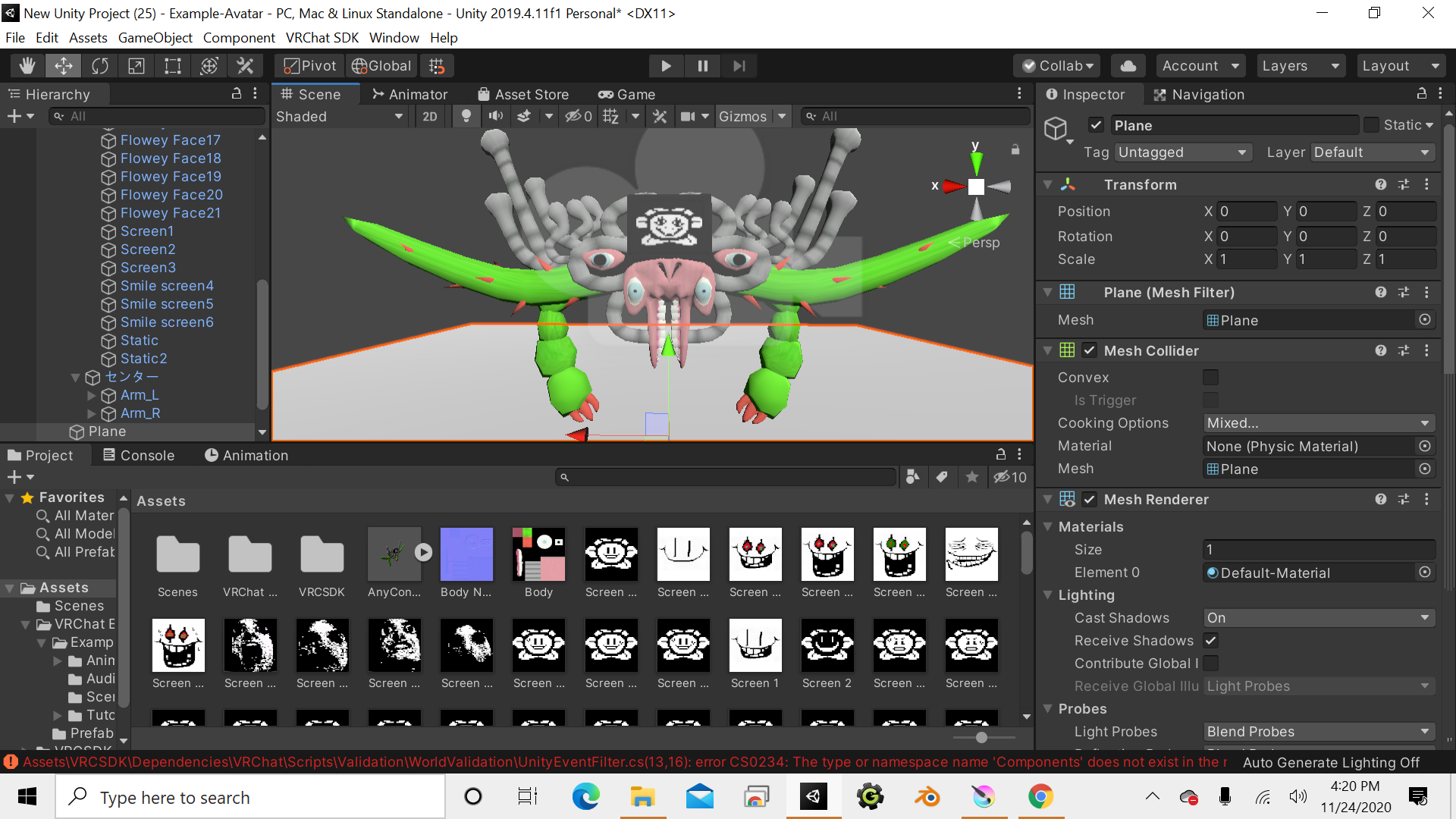Image resolution: width=1456 pixels, height=819 pixels.
Task: Click the scene component tools icon
Action: (660, 116)
